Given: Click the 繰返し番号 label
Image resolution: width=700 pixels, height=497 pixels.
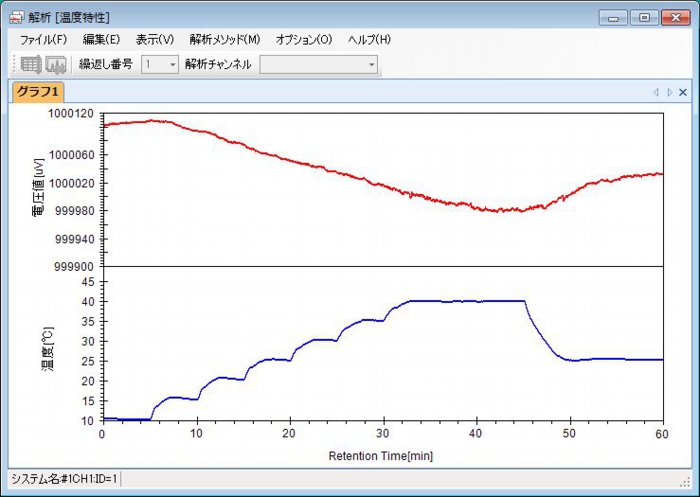Looking at the screenshot, I should [106, 64].
